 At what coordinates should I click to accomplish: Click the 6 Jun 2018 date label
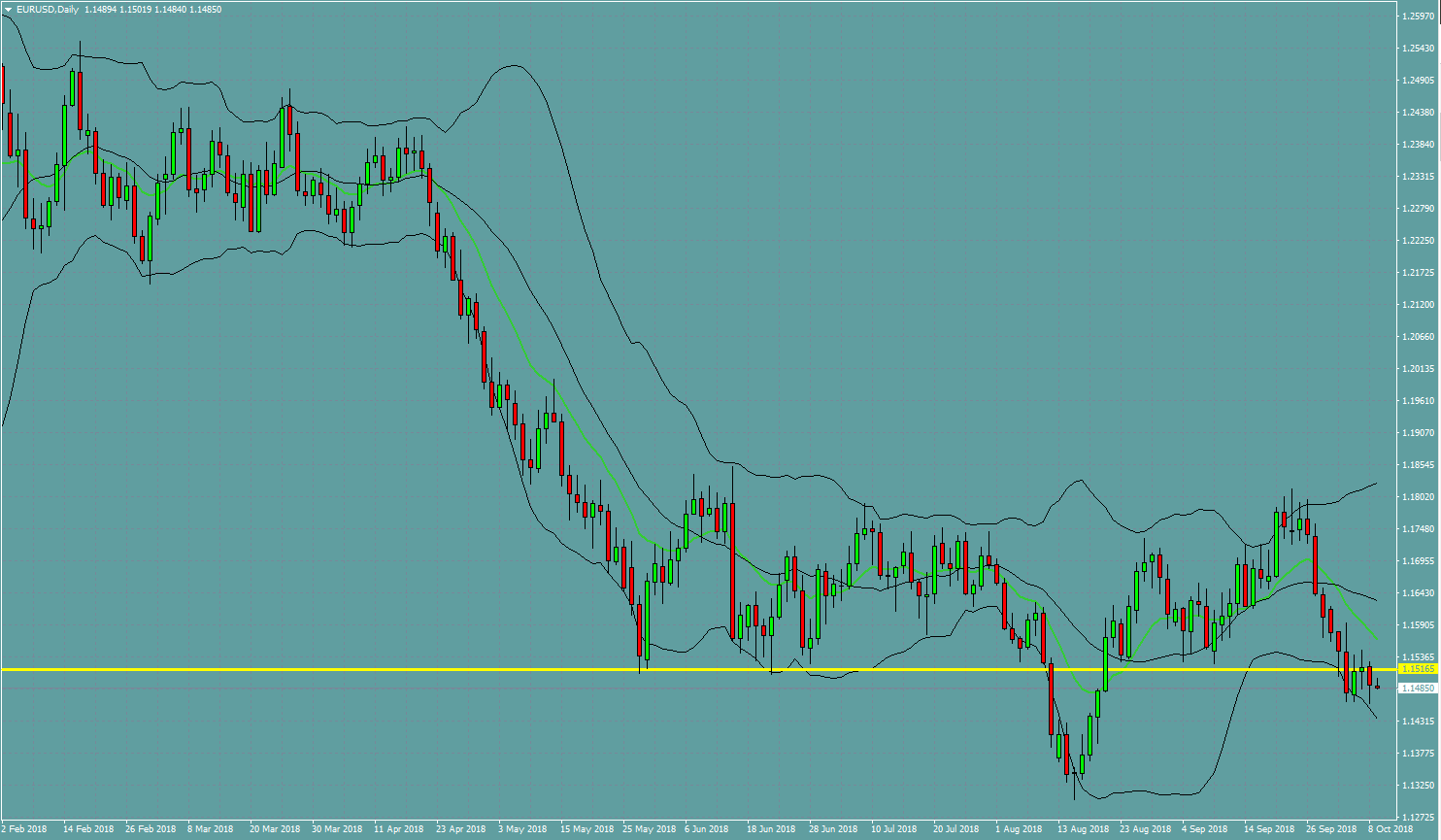pyautogui.click(x=706, y=829)
